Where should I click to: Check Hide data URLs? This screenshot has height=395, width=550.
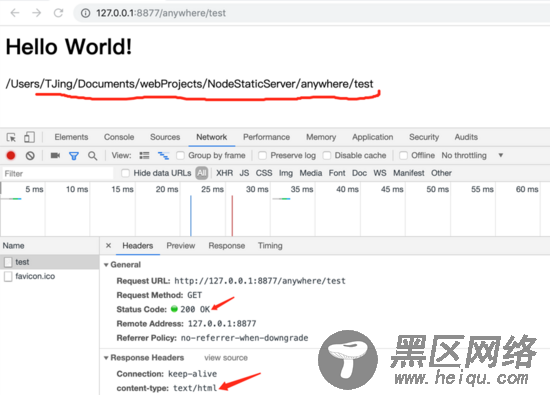point(125,173)
